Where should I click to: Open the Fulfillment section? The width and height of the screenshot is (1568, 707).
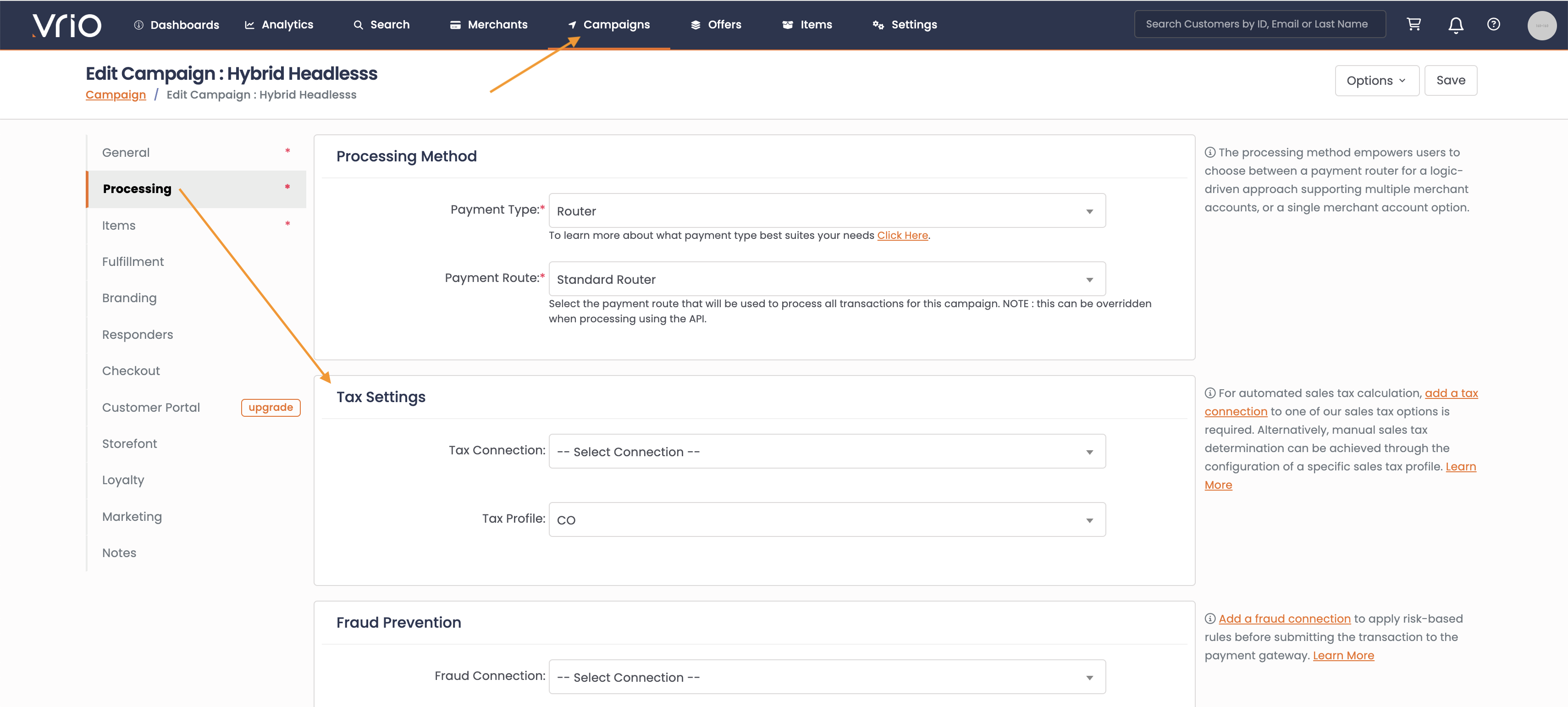tap(196, 262)
